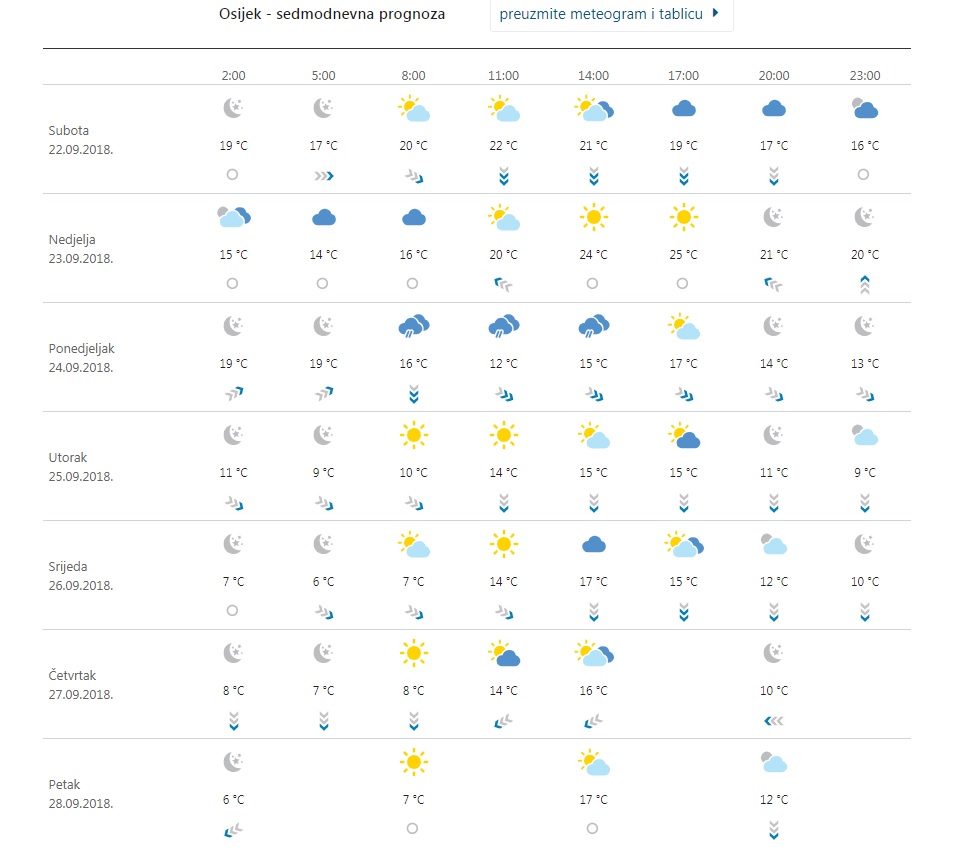Click the 25 °C temperature for Nedjelja 17:00
The width and height of the screenshot is (953, 847).
click(684, 255)
